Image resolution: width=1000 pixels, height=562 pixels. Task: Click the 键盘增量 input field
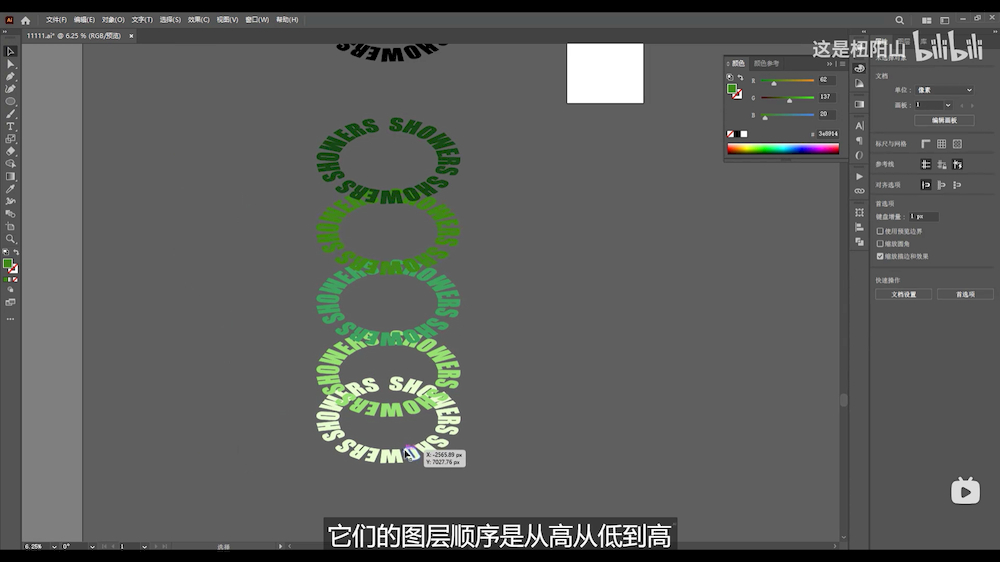(x=923, y=217)
